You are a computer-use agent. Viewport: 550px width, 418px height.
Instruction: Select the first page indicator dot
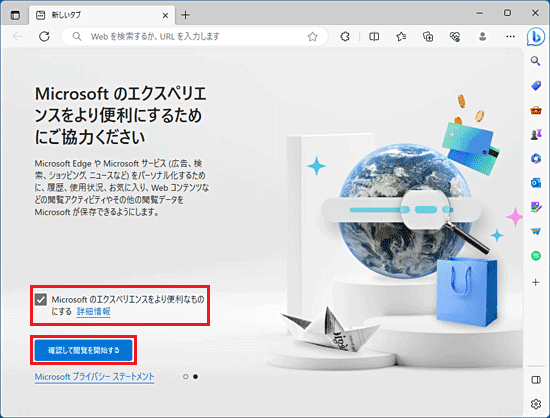click(186, 377)
